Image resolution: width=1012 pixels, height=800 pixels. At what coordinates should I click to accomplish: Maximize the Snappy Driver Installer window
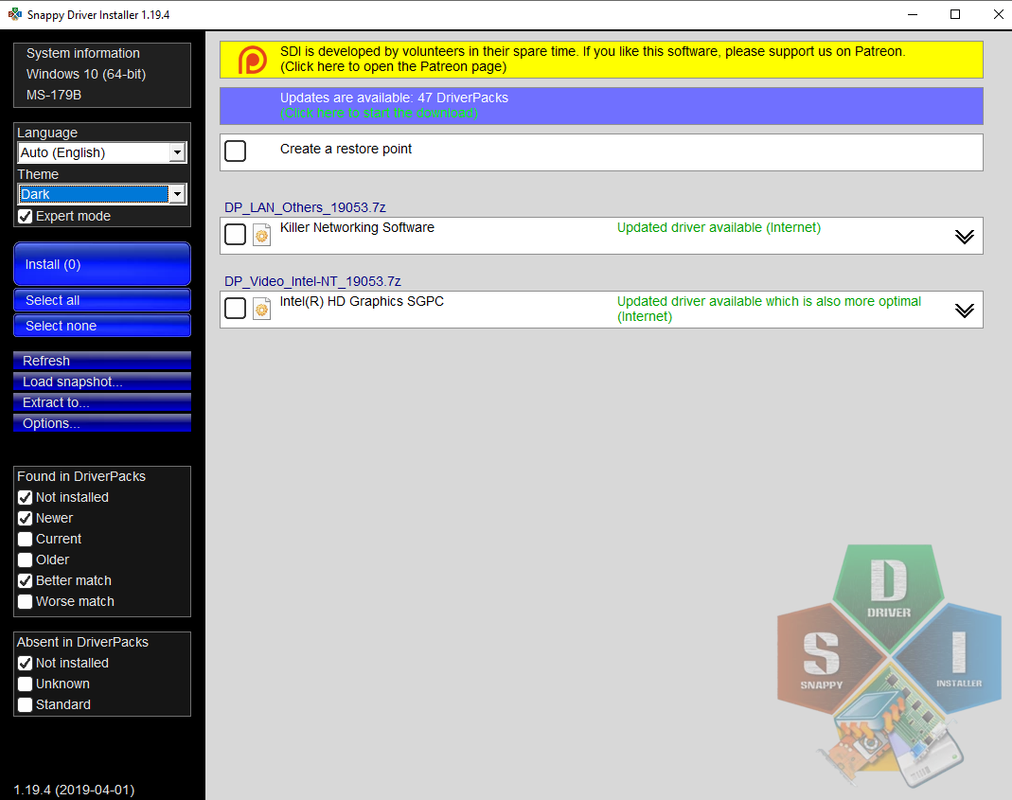coord(955,14)
